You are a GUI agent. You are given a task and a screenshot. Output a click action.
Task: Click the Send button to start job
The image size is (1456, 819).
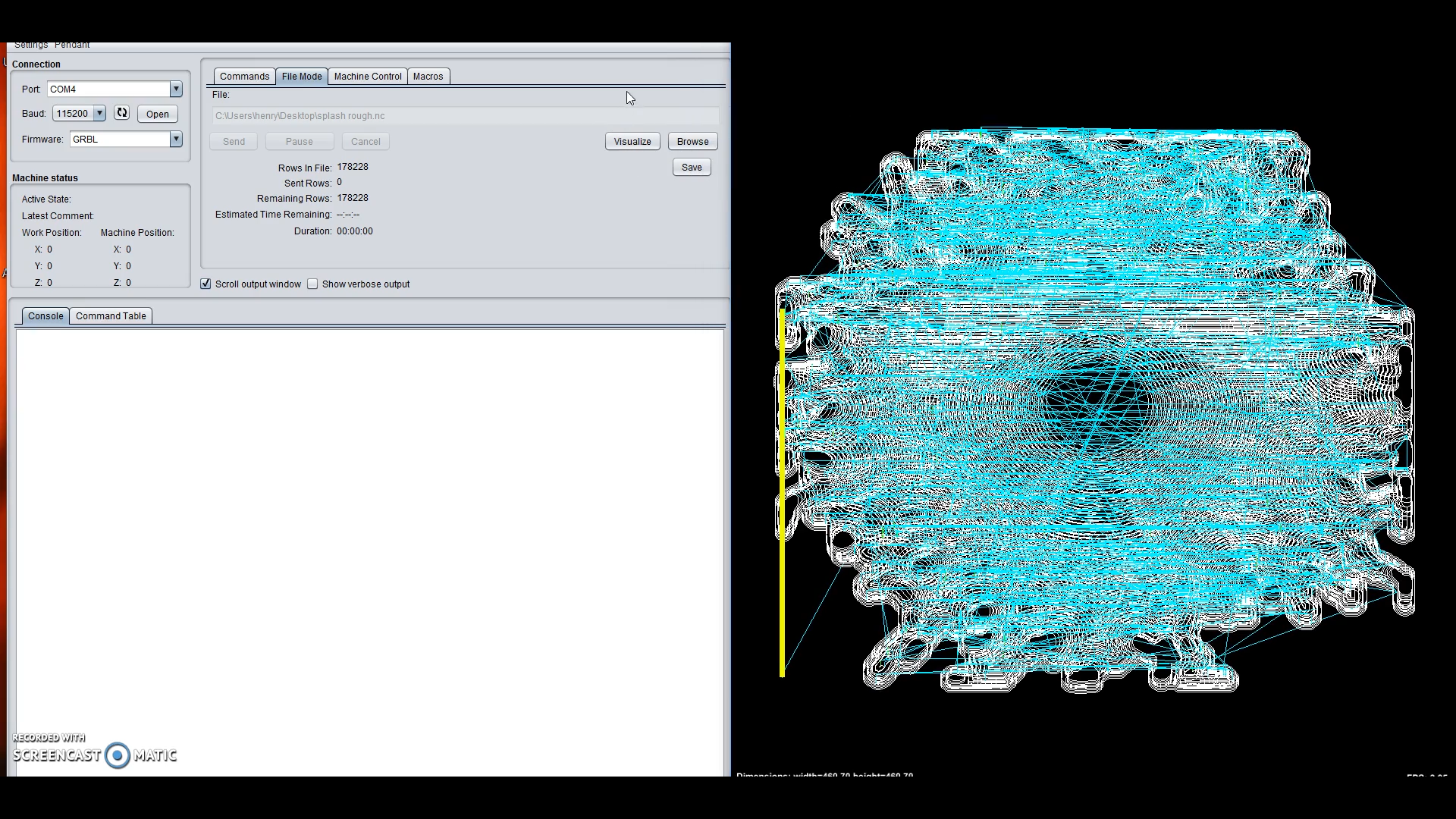coord(234,141)
